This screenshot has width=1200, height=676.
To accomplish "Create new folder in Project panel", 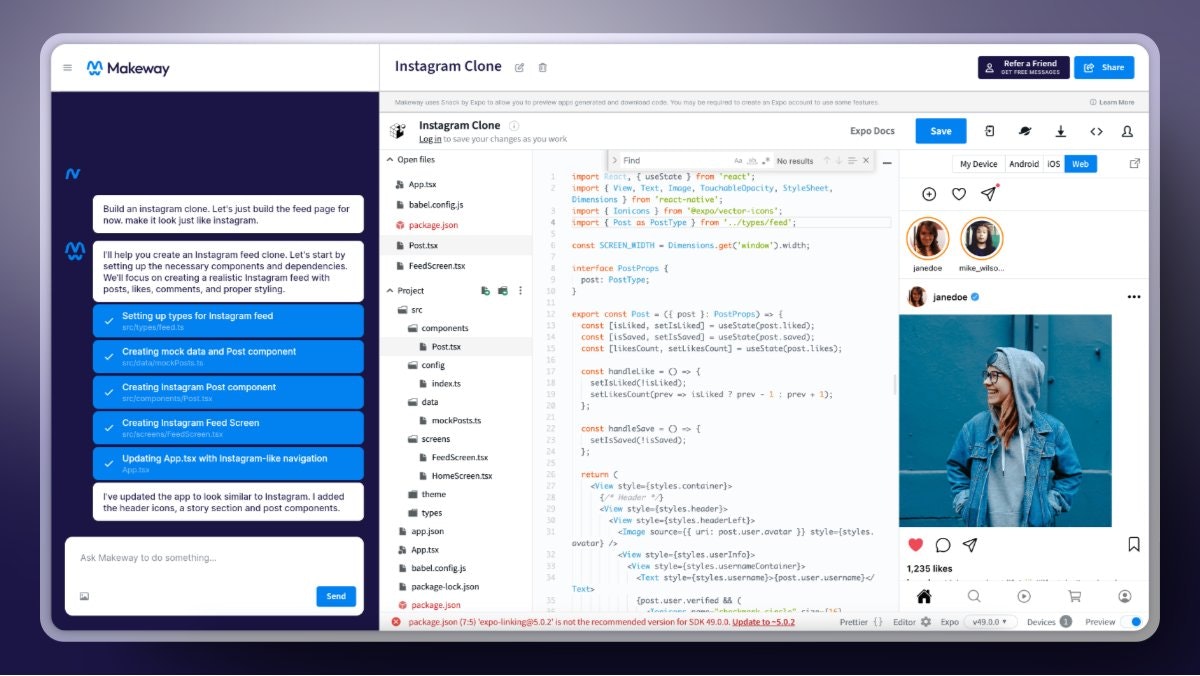I will click(x=503, y=291).
